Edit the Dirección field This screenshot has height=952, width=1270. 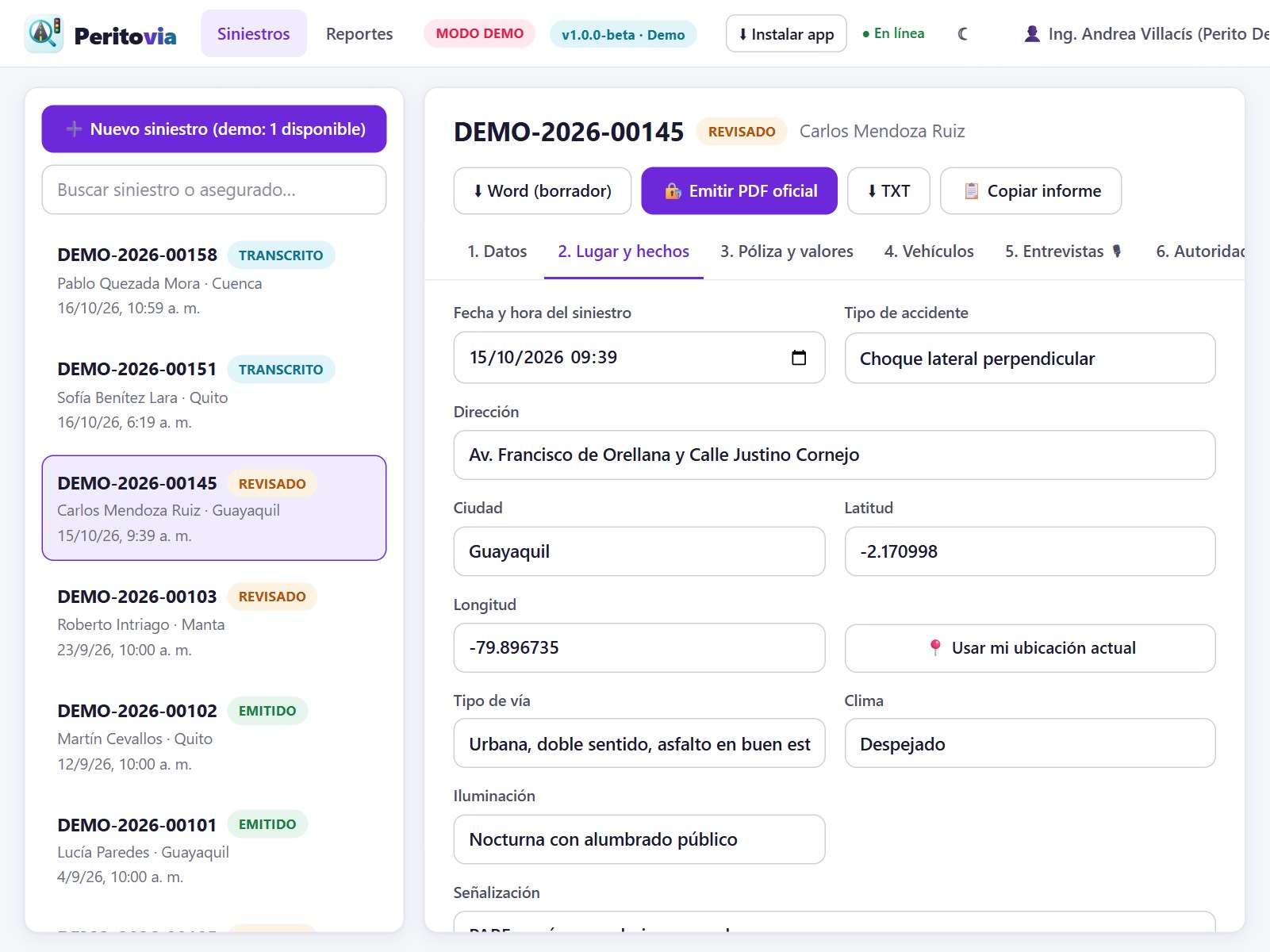(x=835, y=455)
